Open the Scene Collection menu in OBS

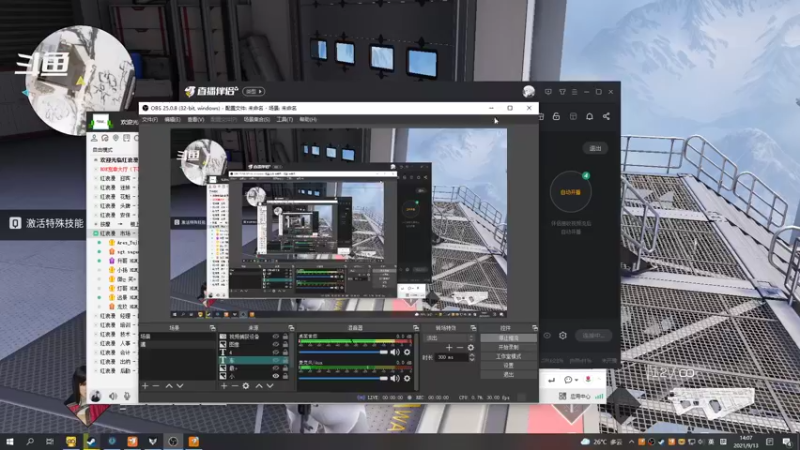pos(256,119)
